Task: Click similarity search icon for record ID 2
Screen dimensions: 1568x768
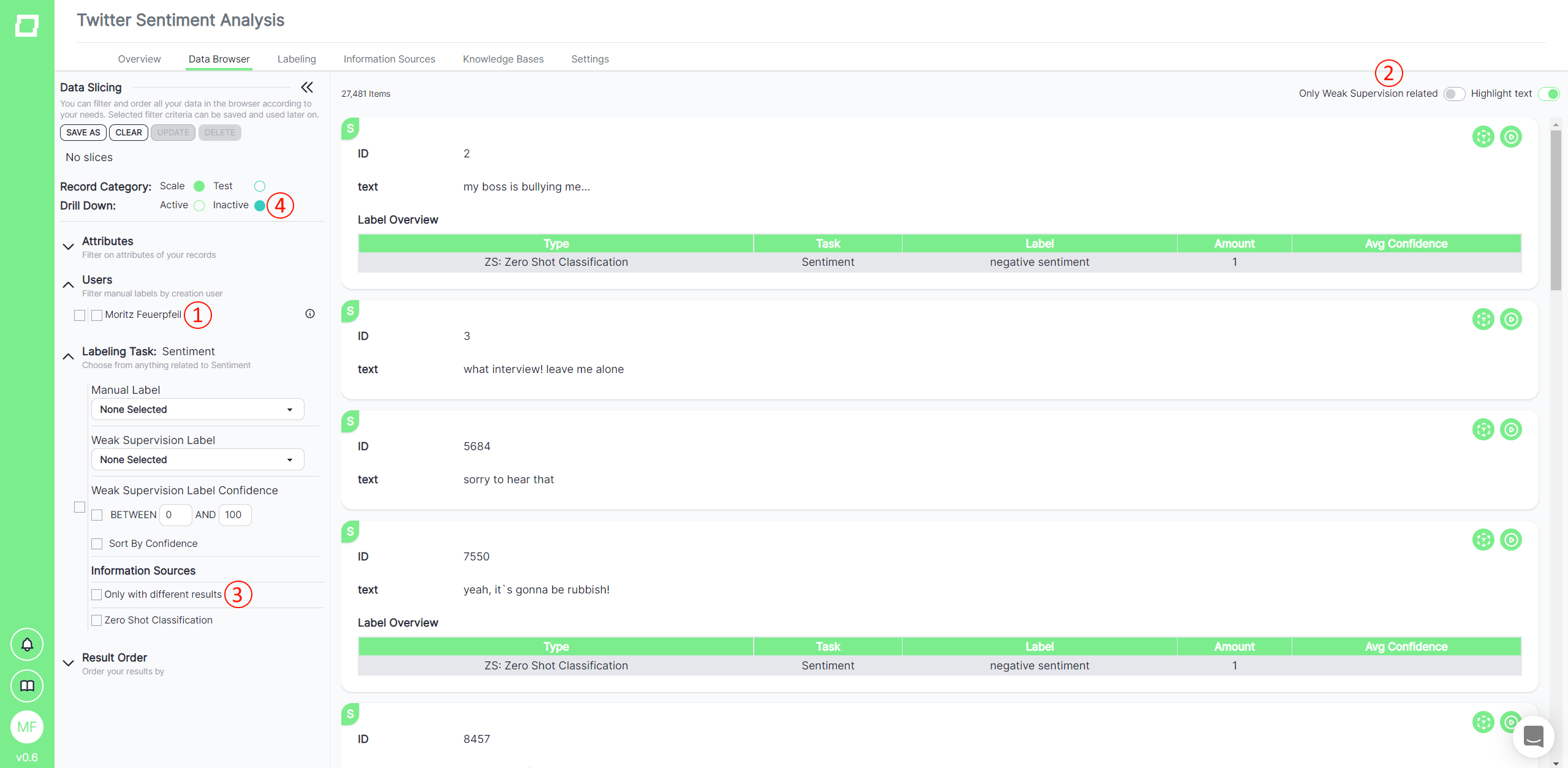Action: pos(1483,137)
